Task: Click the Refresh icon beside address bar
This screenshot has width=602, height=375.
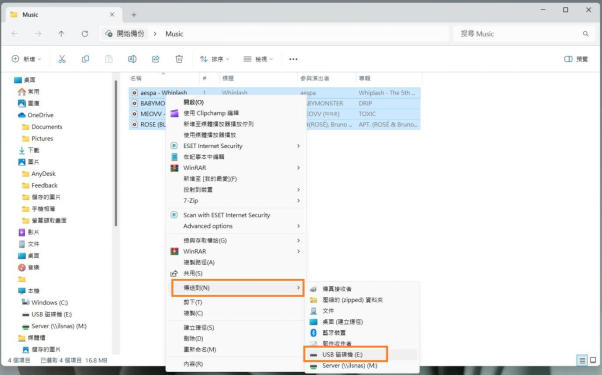Action: [85, 34]
